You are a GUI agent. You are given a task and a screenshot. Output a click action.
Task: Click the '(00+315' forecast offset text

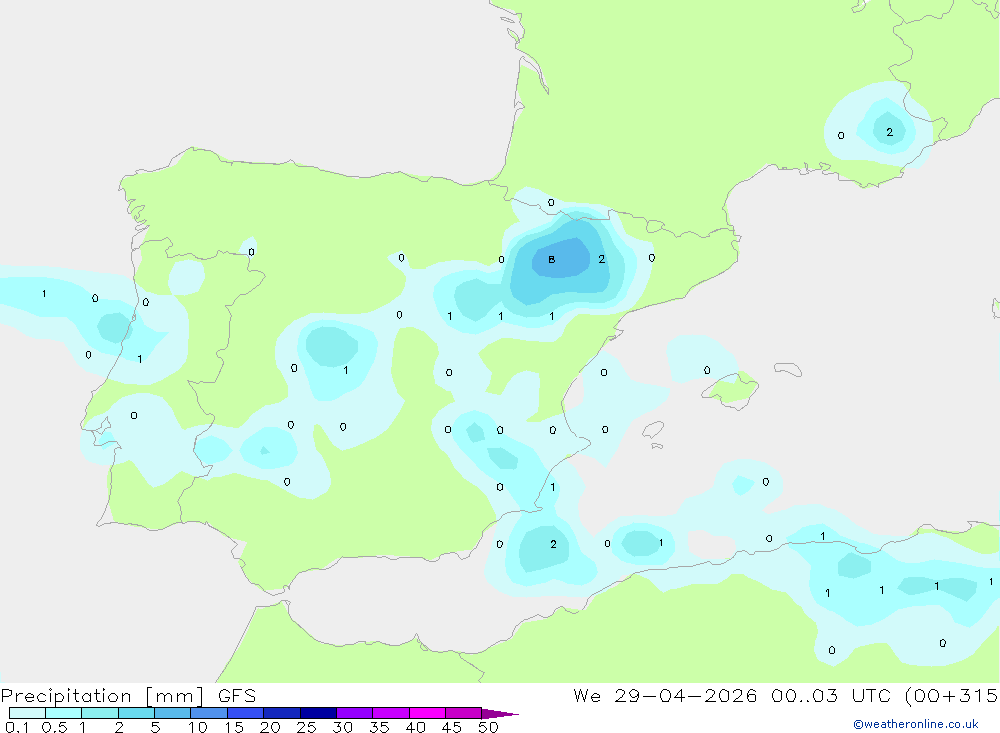[x=952, y=696]
